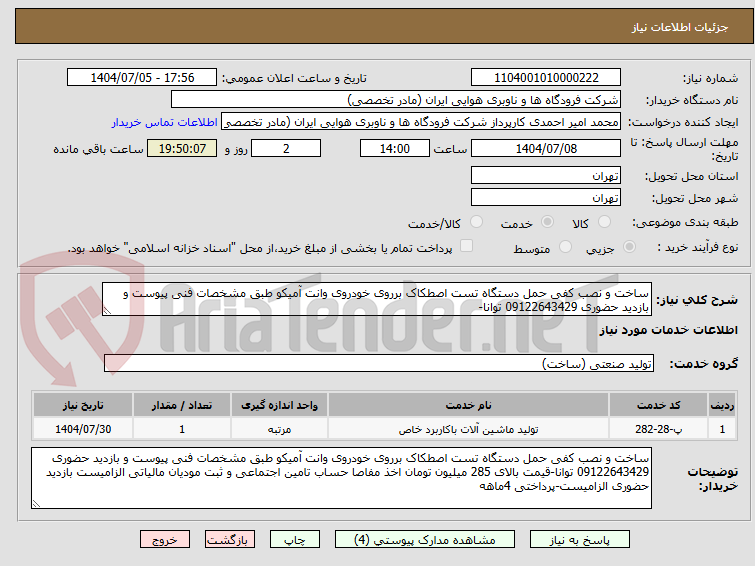Click the deadline date field 1404/07/08

(x=546, y=148)
